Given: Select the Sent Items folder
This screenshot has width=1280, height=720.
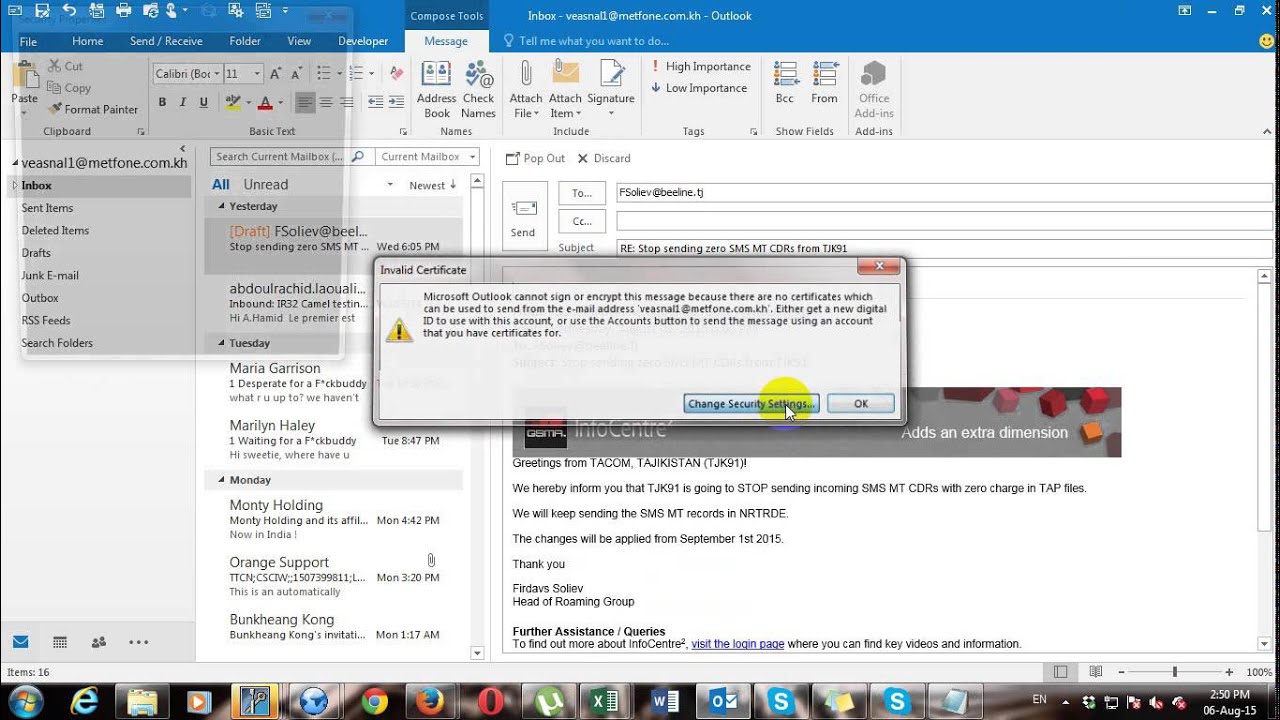Looking at the screenshot, I should click(47, 208).
